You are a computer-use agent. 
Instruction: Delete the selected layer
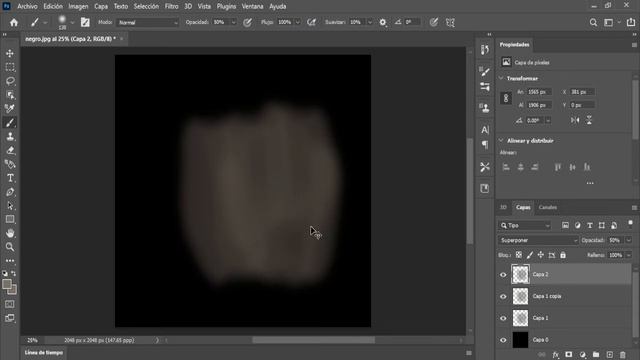point(622,355)
